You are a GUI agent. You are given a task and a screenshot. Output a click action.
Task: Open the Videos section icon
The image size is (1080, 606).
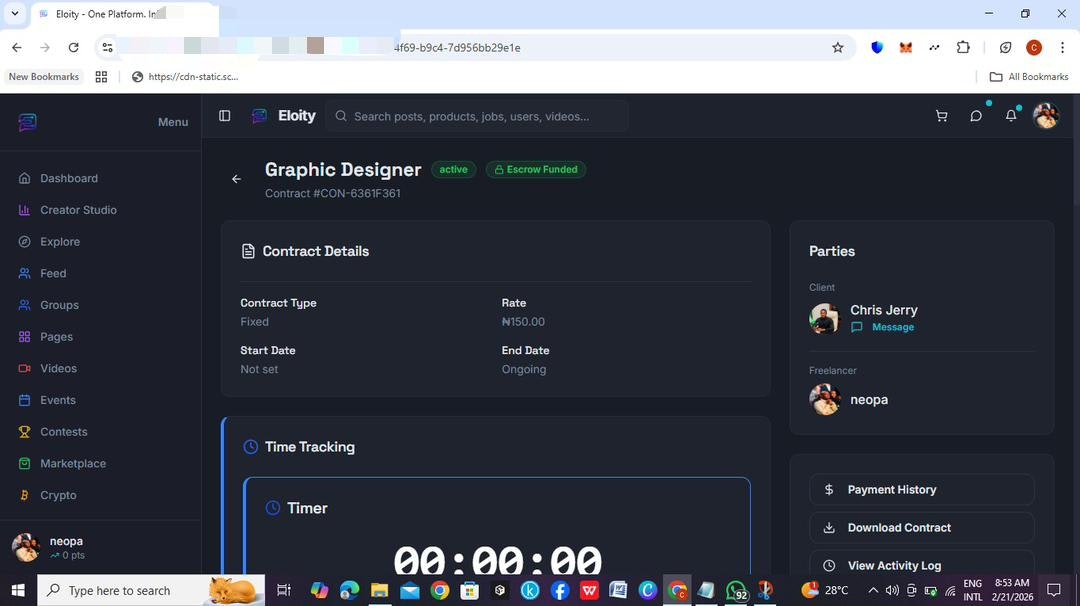point(23,368)
